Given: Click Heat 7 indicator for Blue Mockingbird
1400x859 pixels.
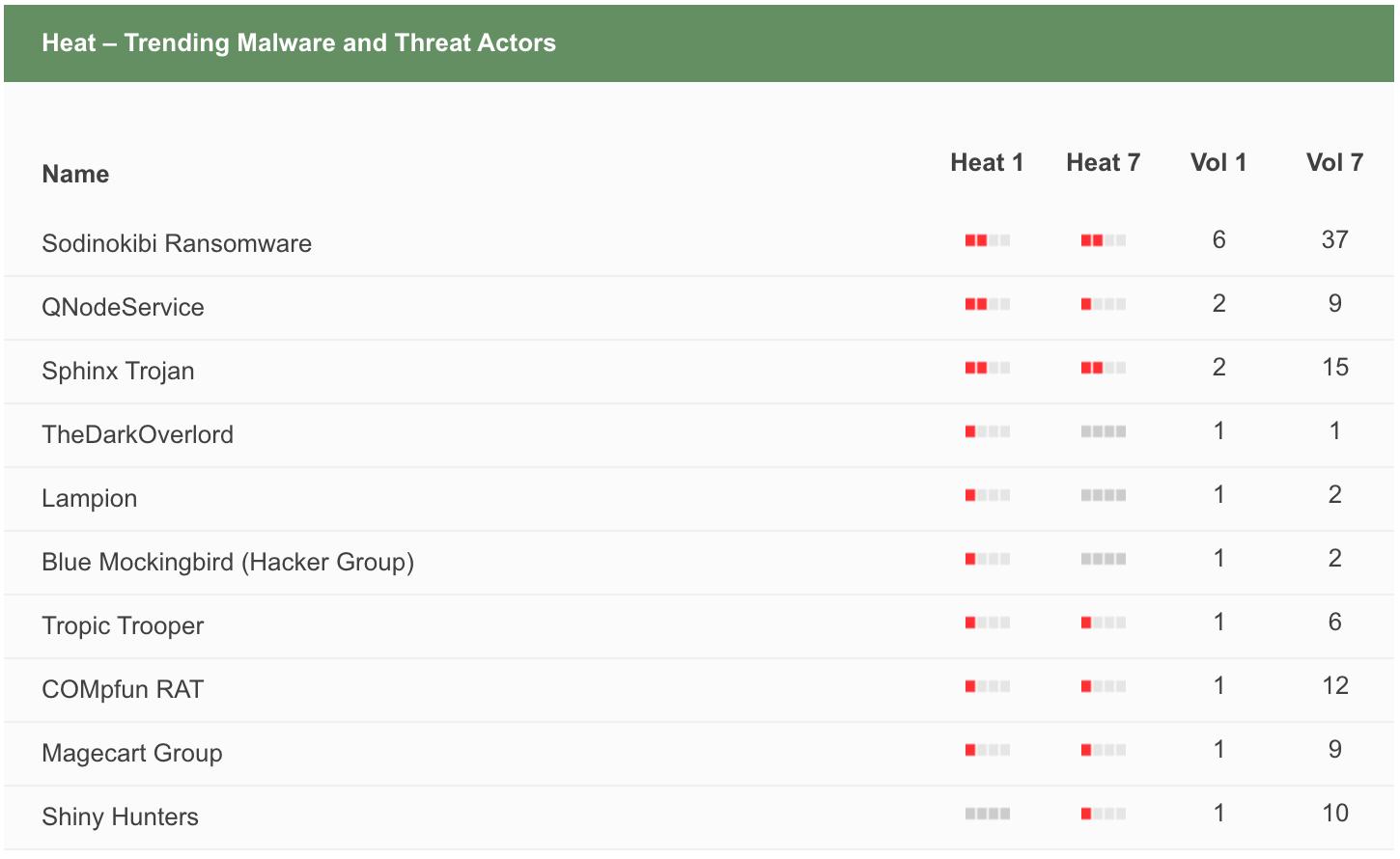Looking at the screenshot, I should tap(1103, 559).
